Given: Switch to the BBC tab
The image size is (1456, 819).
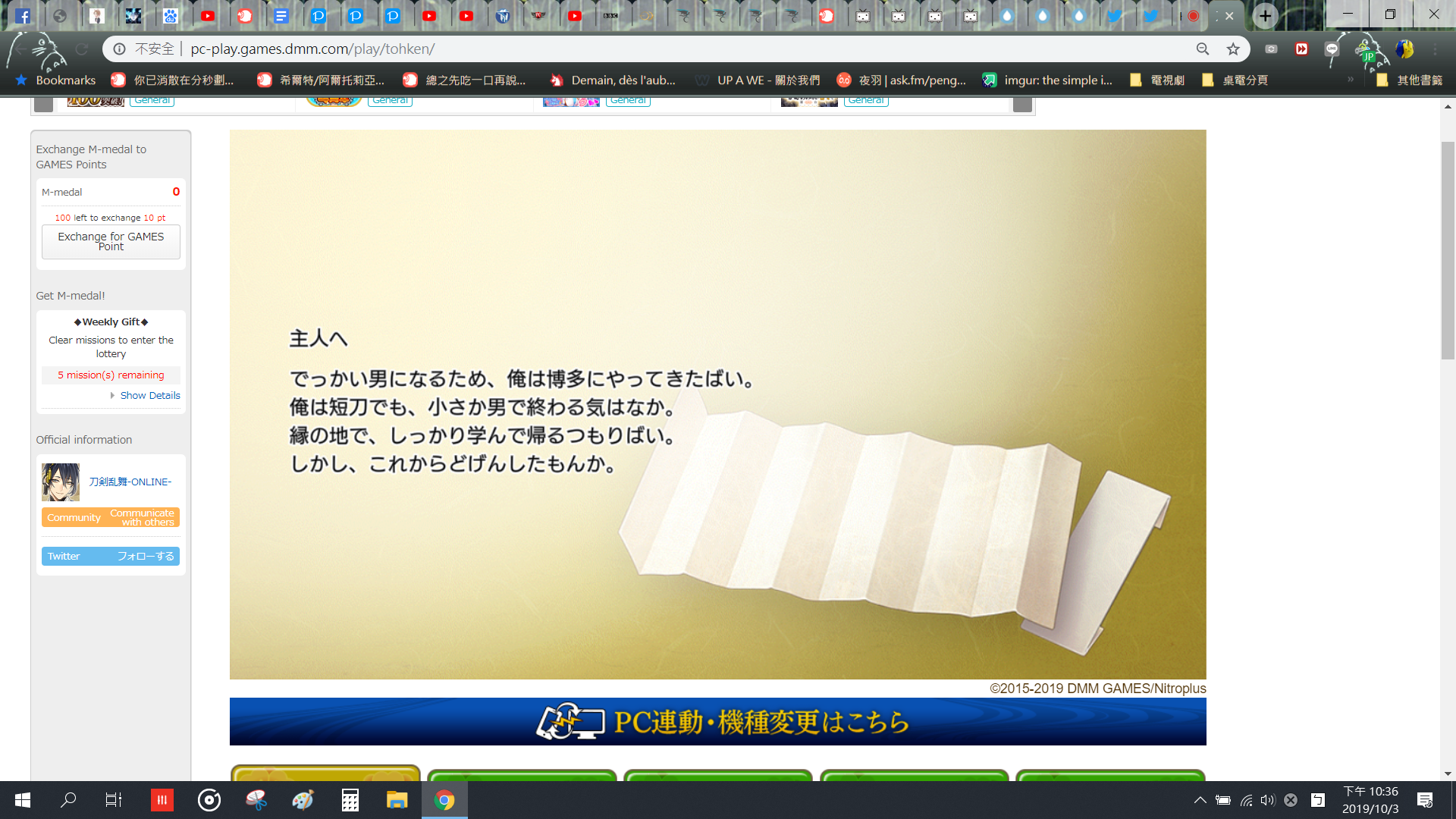Looking at the screenshot, I should 611,16.
